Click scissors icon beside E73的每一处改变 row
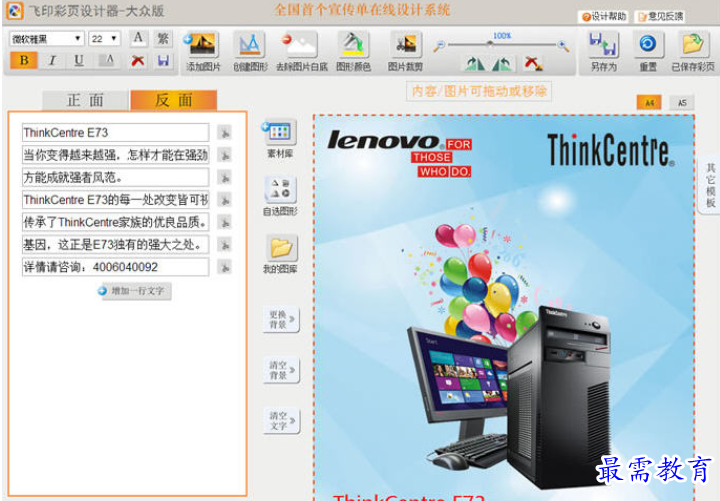This screenshot has height=501, width=720. click(225, 200)
